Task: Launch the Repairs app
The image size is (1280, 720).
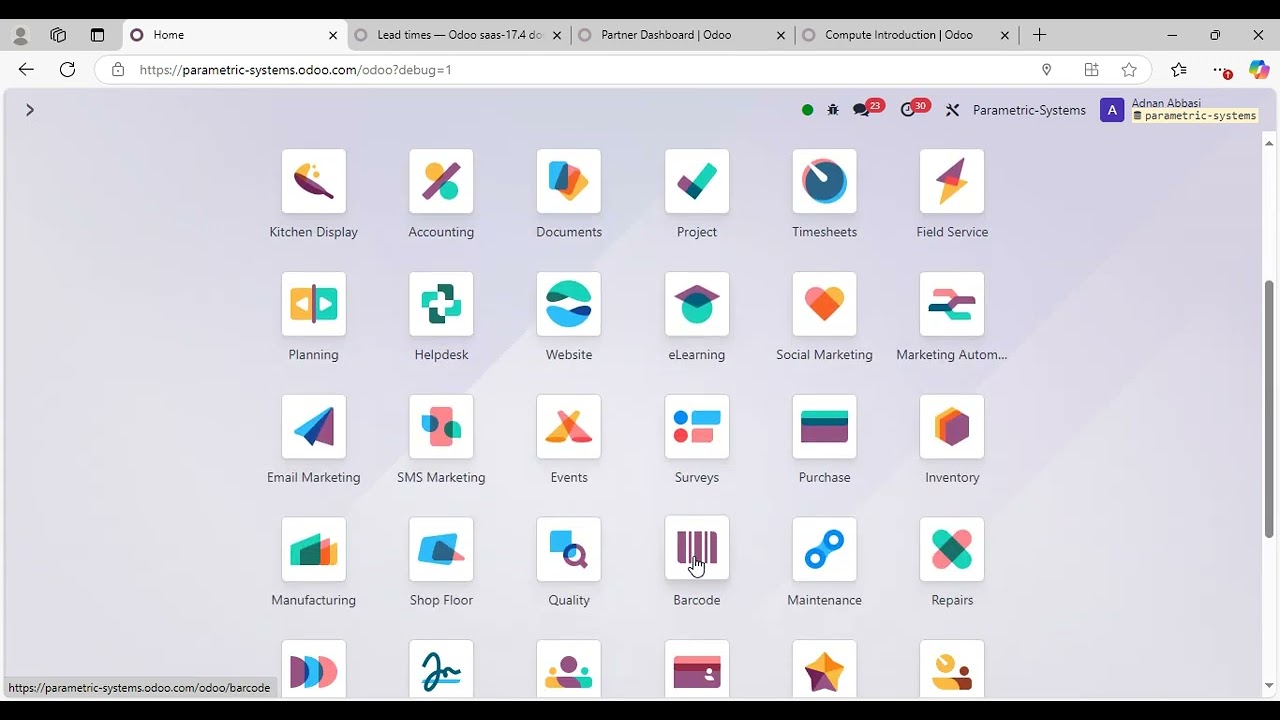Action: click(952, 549)
